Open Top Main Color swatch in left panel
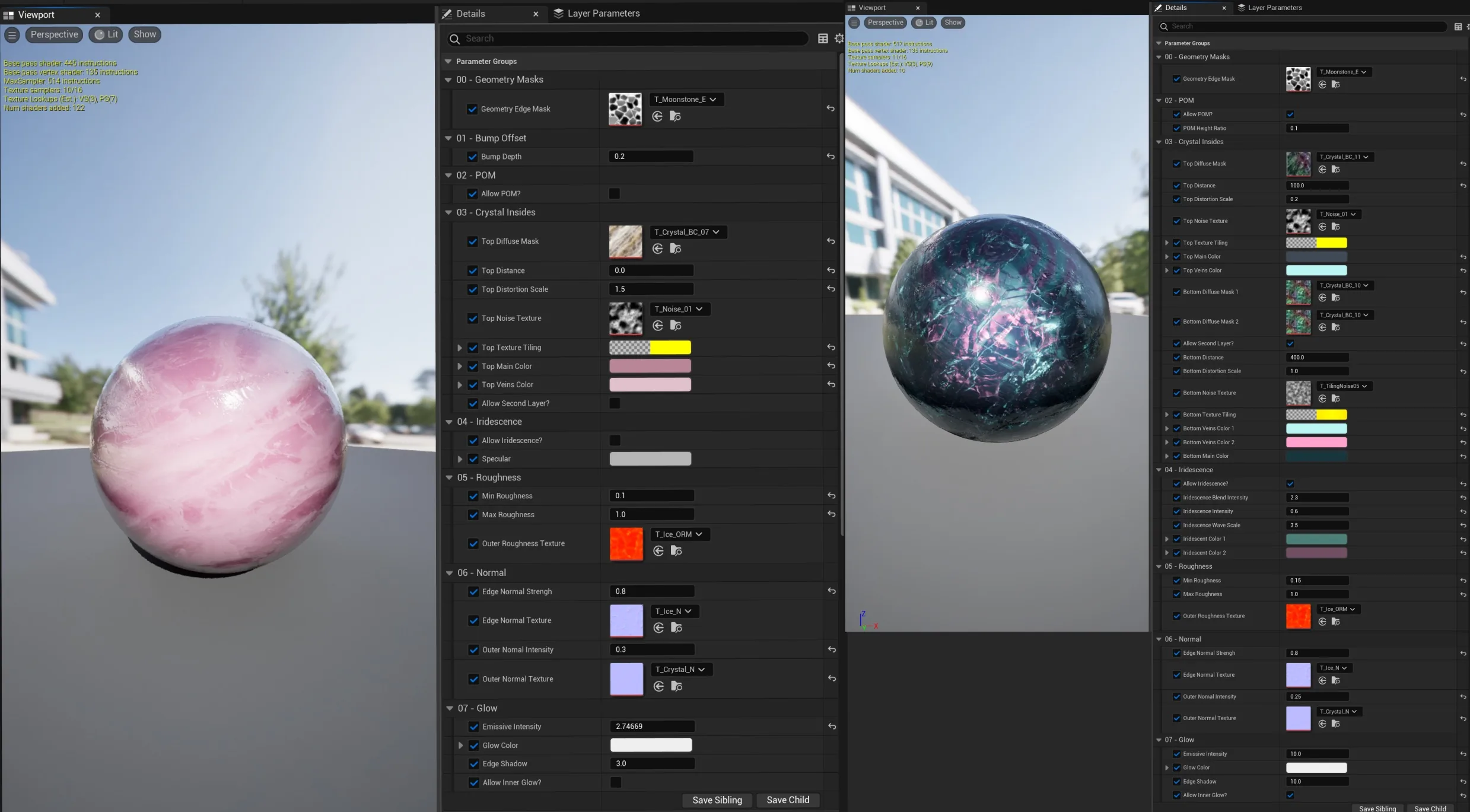Screen dimensions: 1470x812 [650, 366]
